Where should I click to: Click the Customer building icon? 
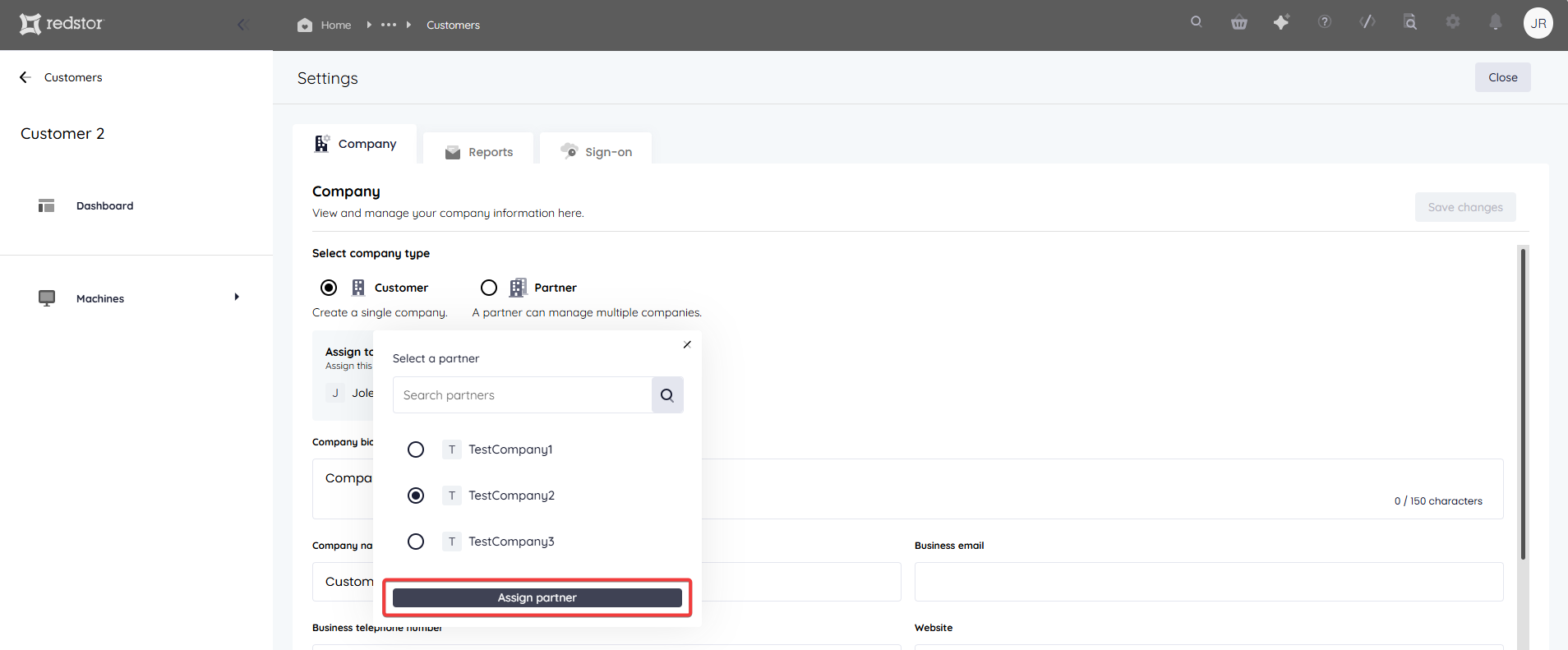pyautogui.click(x=358, y=288)
